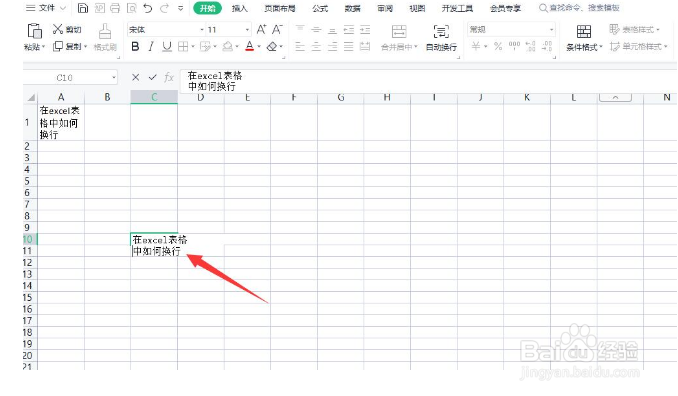Switch to the Start (开始) tab
678x396 pixels.
208,8
